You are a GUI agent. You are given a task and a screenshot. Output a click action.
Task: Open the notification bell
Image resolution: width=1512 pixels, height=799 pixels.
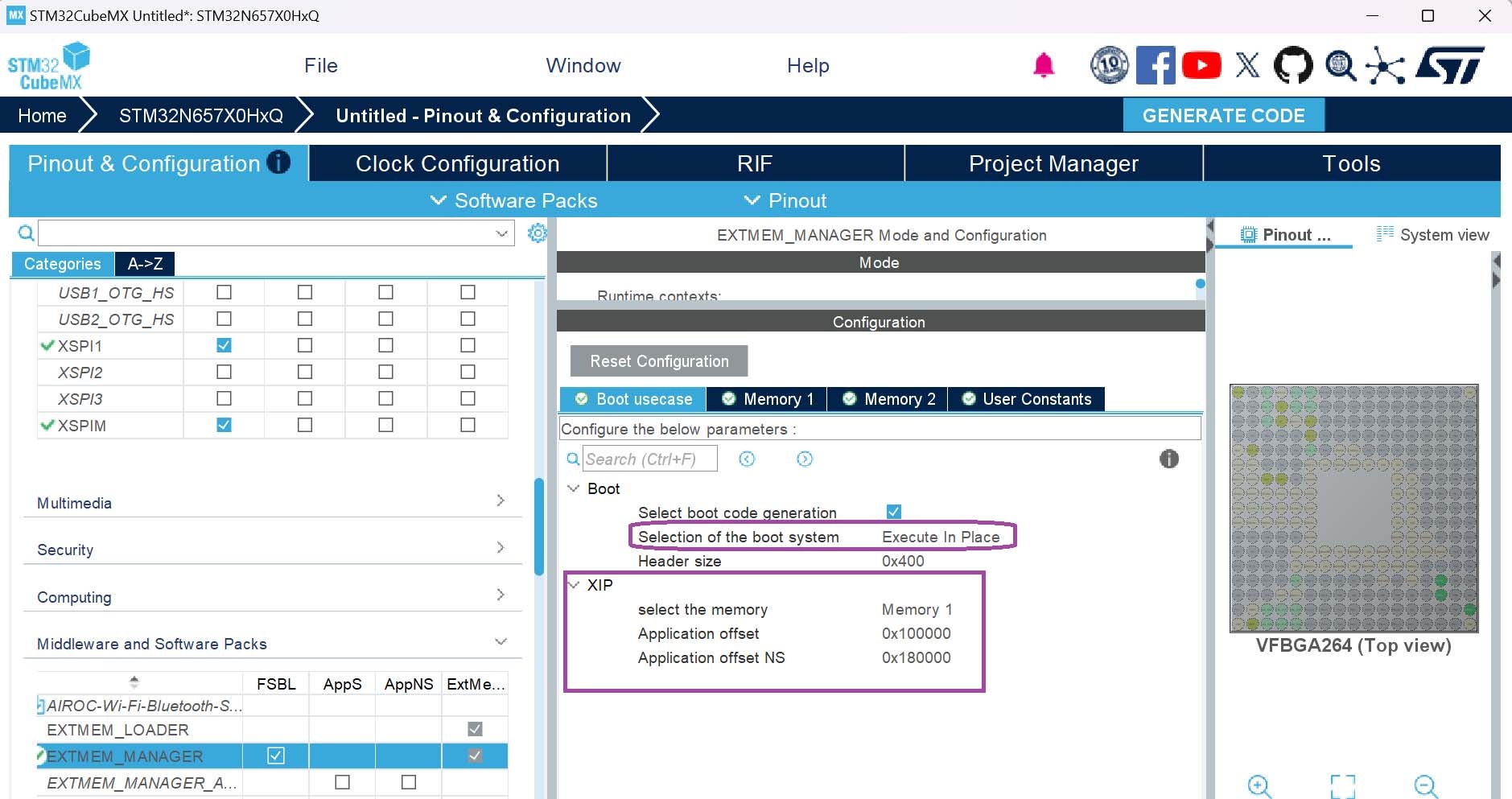pyautogui.click(x=1044, y=65)
